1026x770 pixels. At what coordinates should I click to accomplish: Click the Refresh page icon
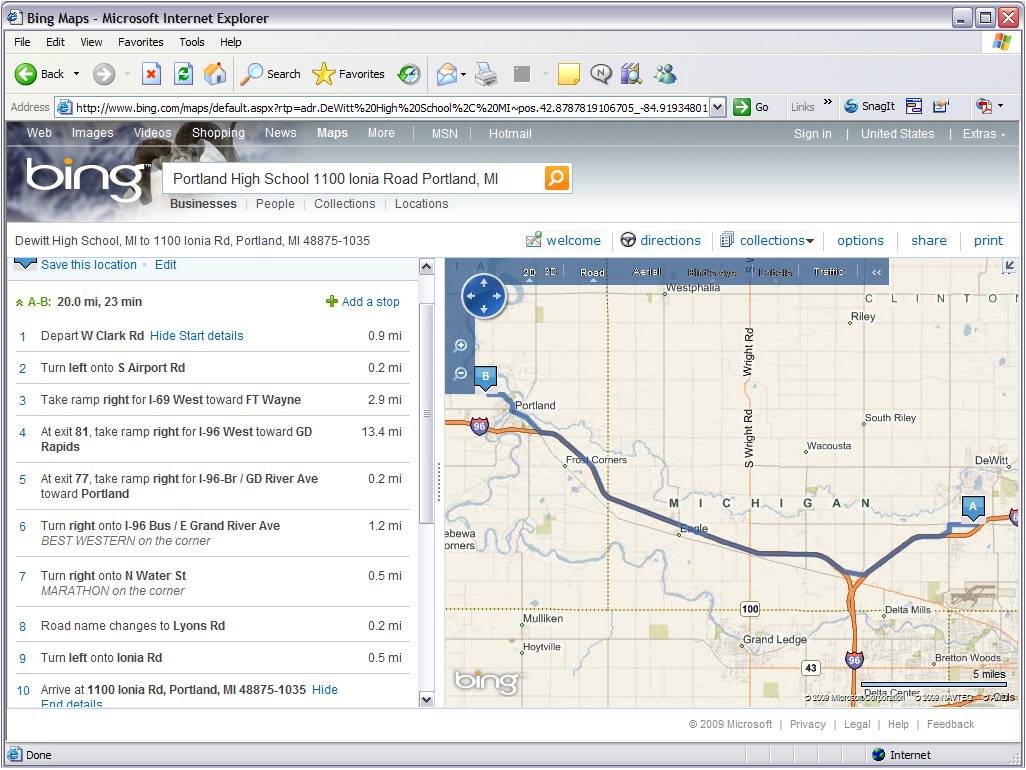tap(183, 74)
